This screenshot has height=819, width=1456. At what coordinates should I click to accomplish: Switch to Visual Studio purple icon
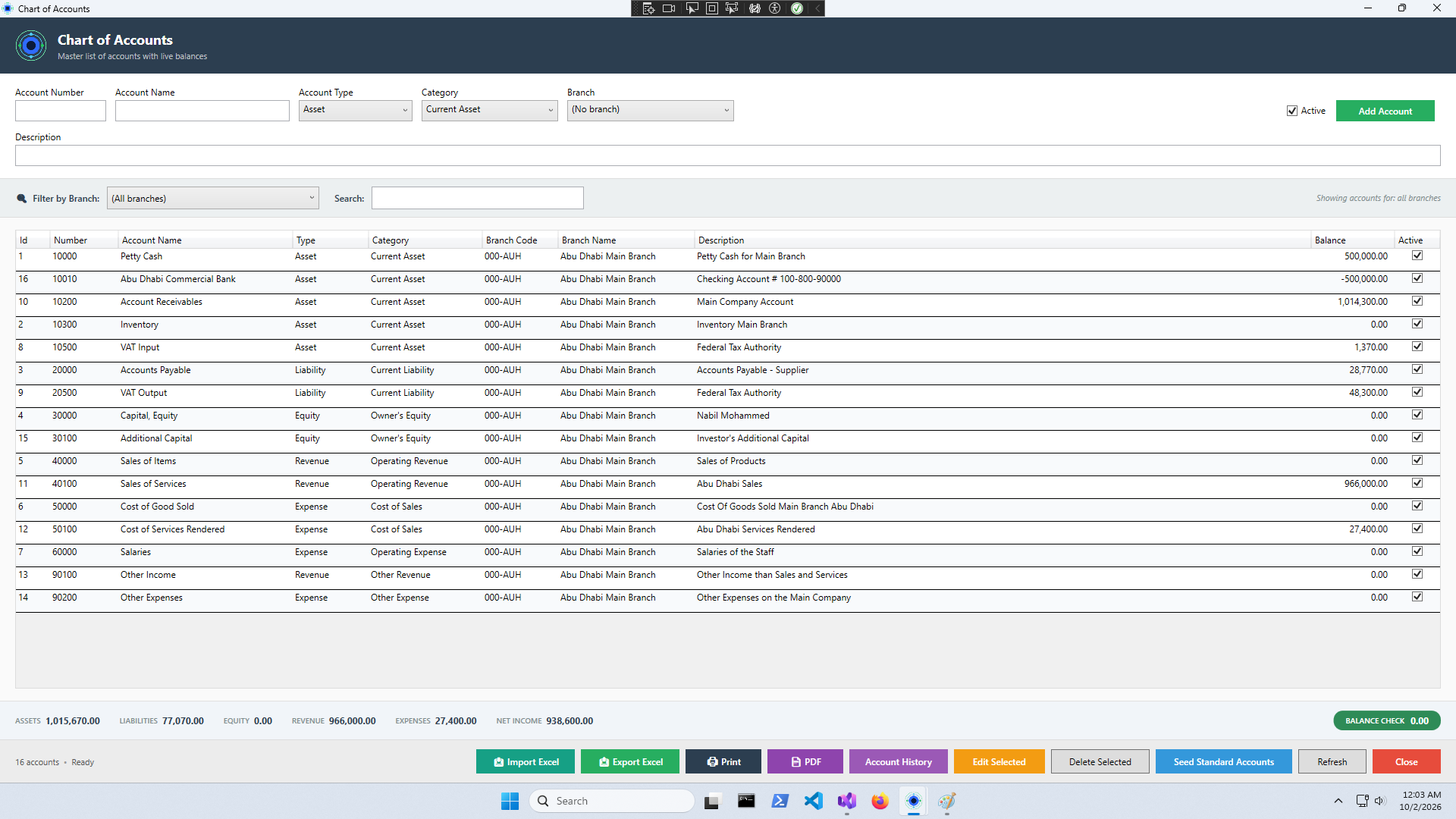click(x=846, y=801)
